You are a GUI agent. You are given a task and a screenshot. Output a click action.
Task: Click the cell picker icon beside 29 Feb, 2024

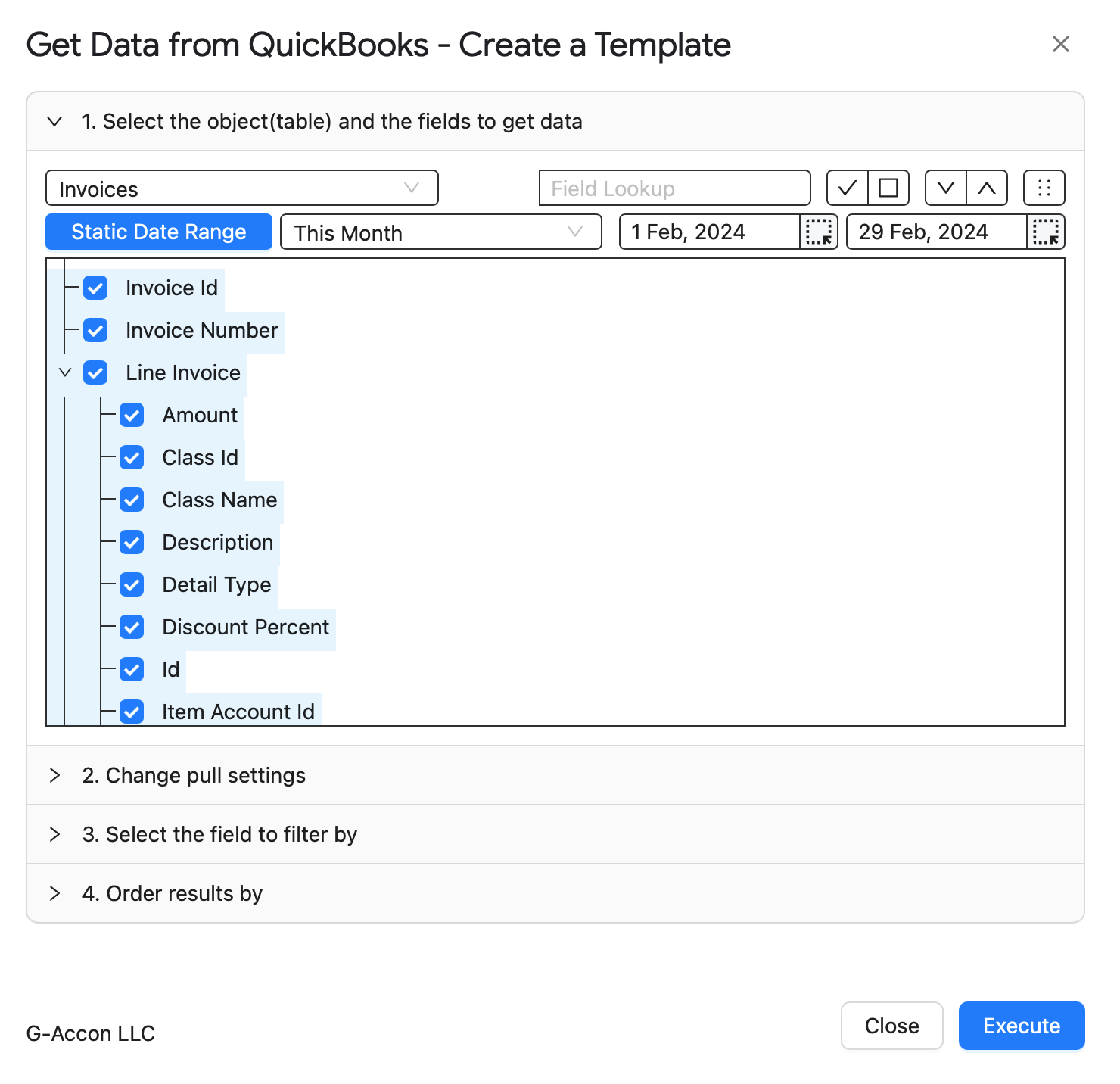coord(1046,232)
